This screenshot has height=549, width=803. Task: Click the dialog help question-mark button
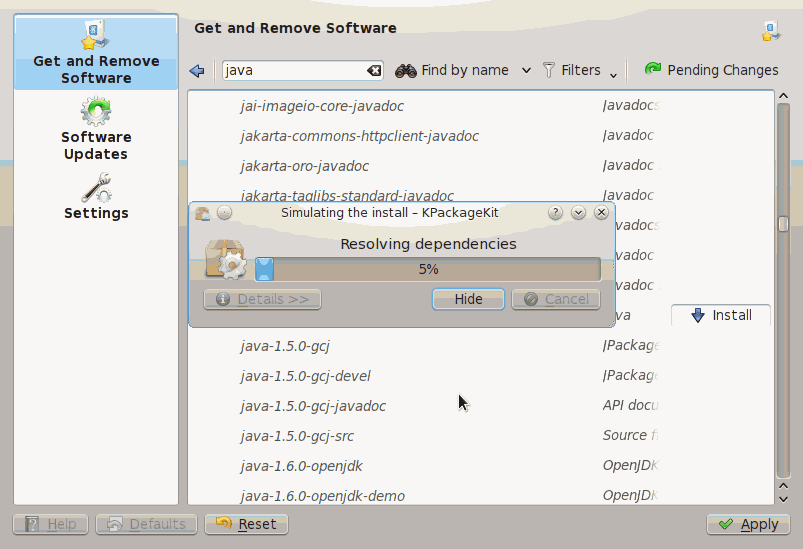(x=555, y=213)
